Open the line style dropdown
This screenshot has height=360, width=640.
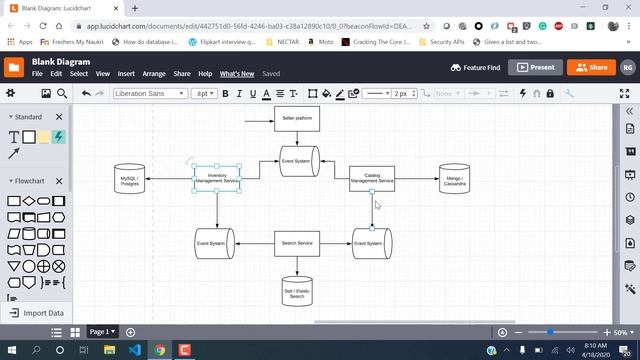coord(376,93)
